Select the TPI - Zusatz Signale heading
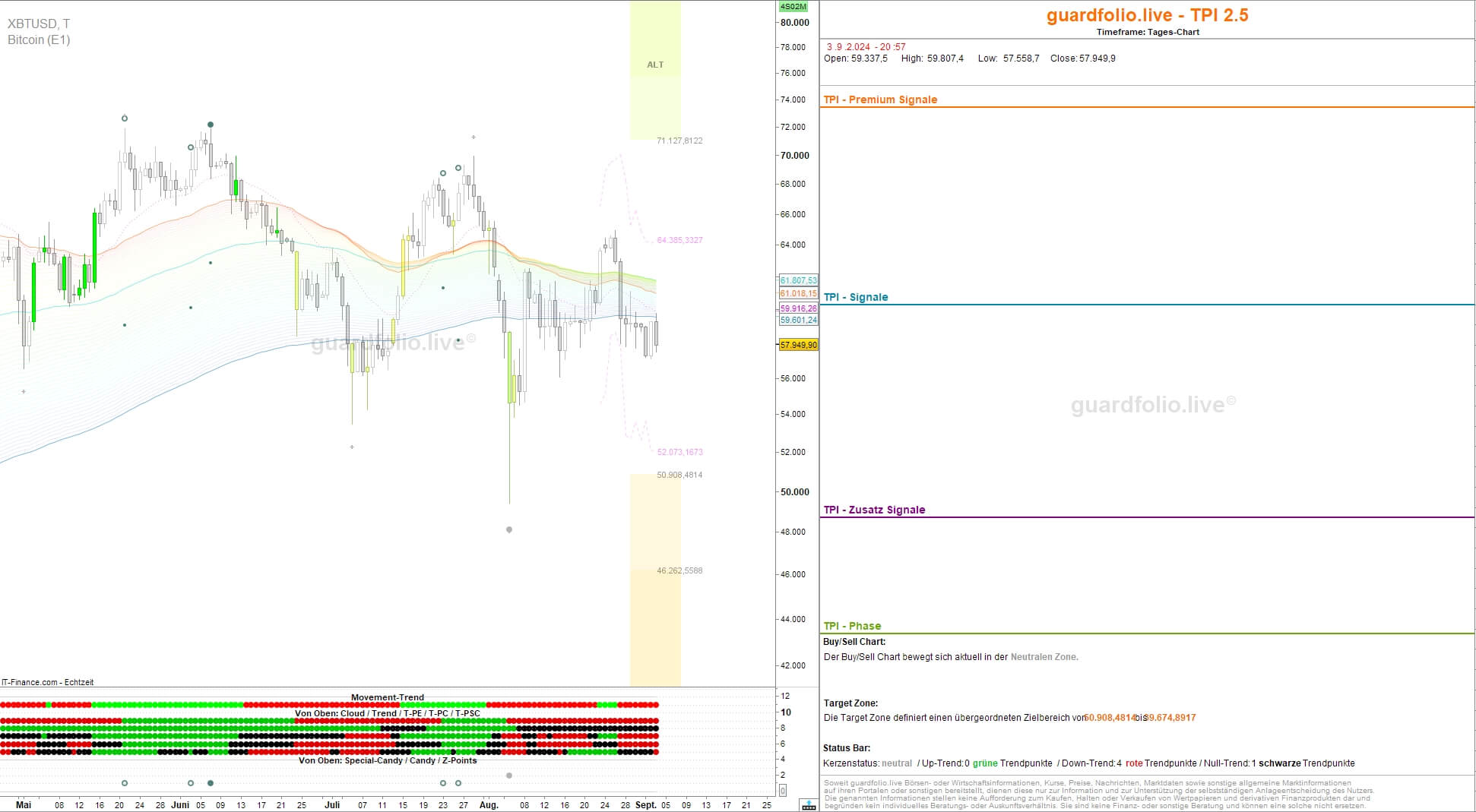The width and height of the screenshot is (1476, 812). click(874, 510)
